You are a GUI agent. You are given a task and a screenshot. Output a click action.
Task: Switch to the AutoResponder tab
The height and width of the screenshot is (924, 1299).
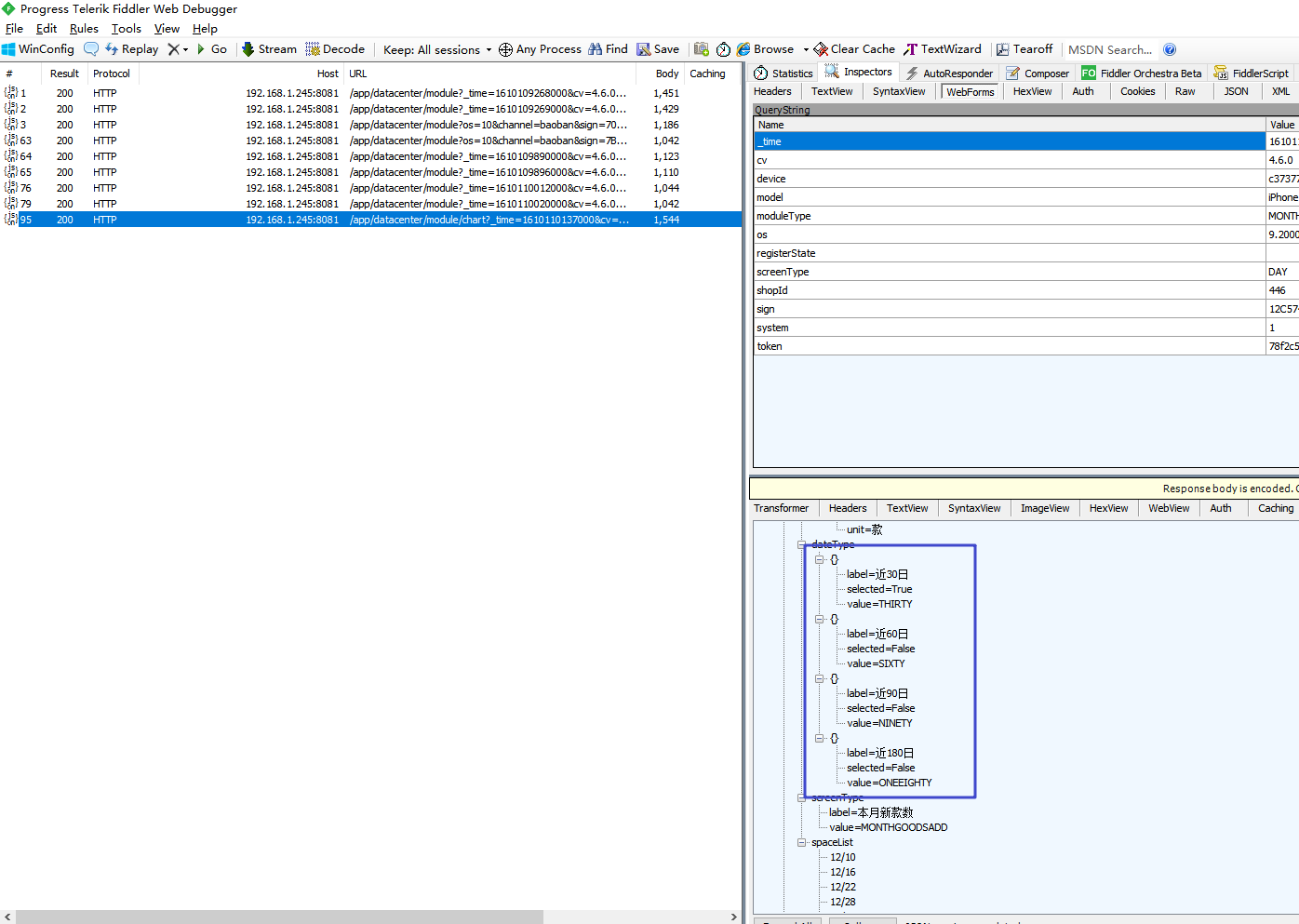coord(948,73)
